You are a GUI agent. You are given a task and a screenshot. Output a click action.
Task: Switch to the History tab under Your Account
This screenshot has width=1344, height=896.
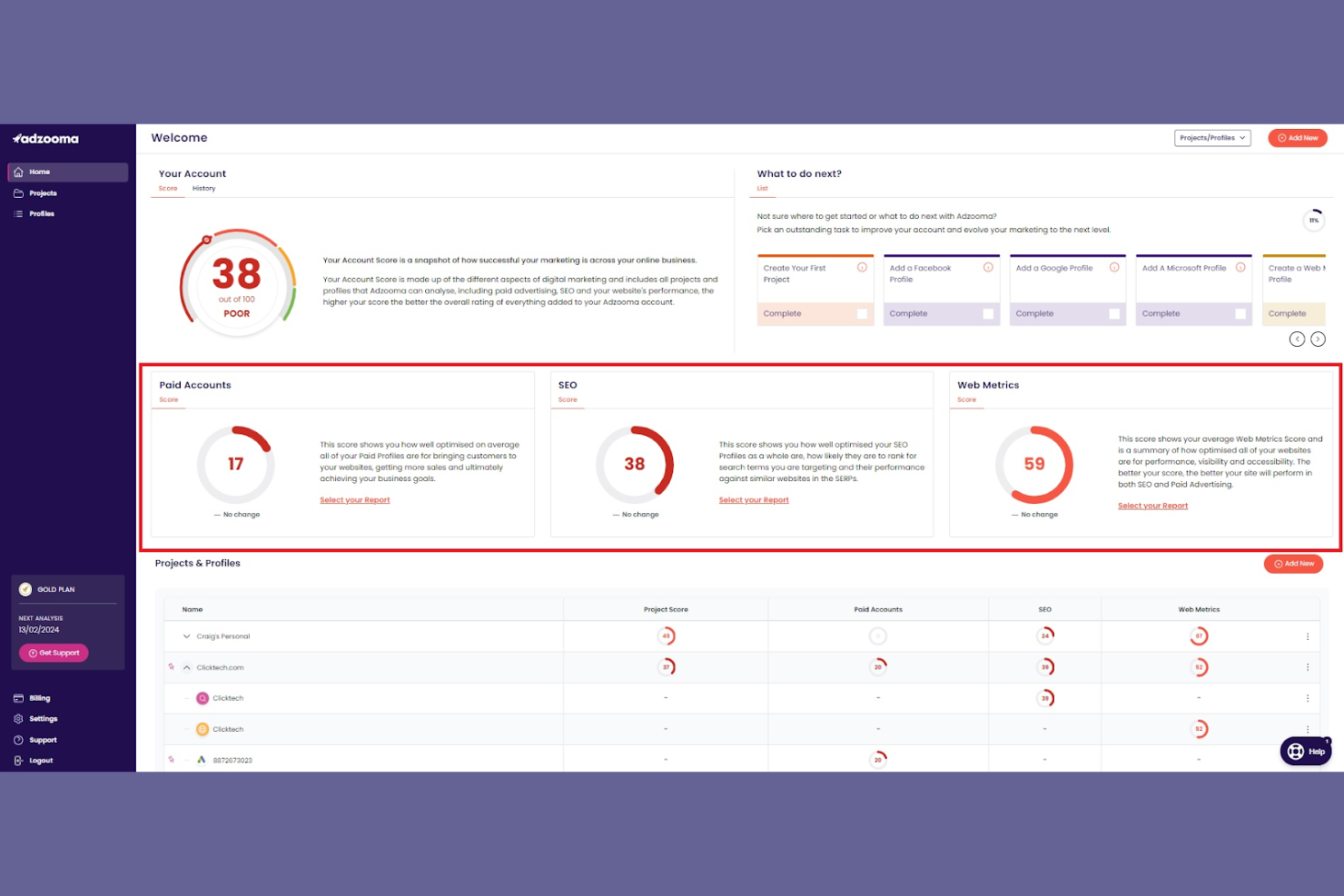click(203, 188)
